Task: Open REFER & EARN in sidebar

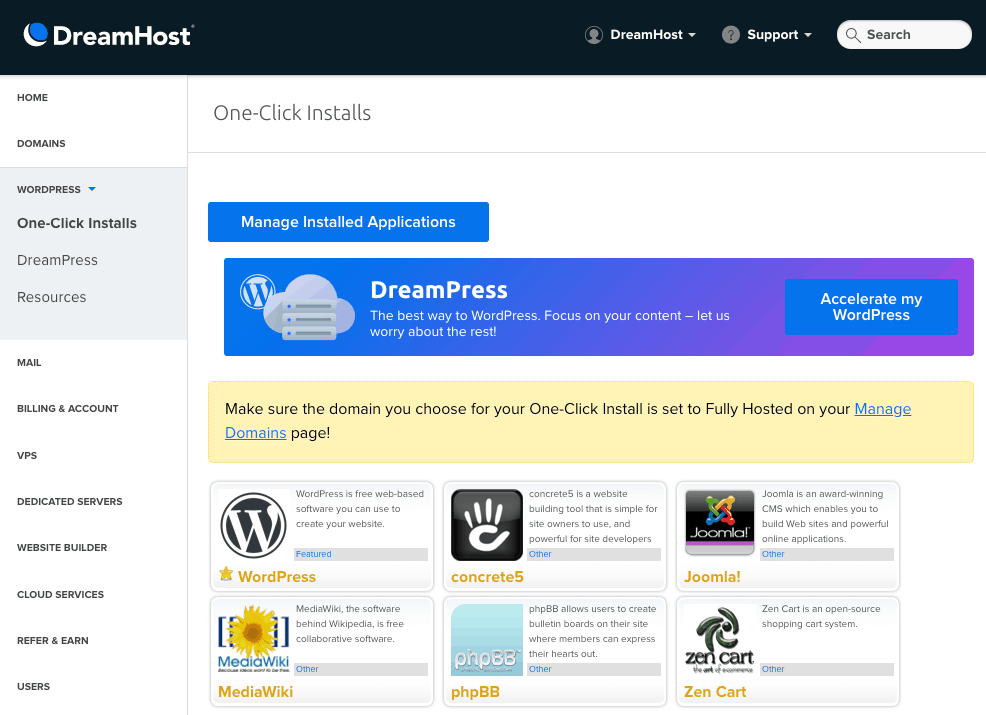Action: tap(53, 641)
